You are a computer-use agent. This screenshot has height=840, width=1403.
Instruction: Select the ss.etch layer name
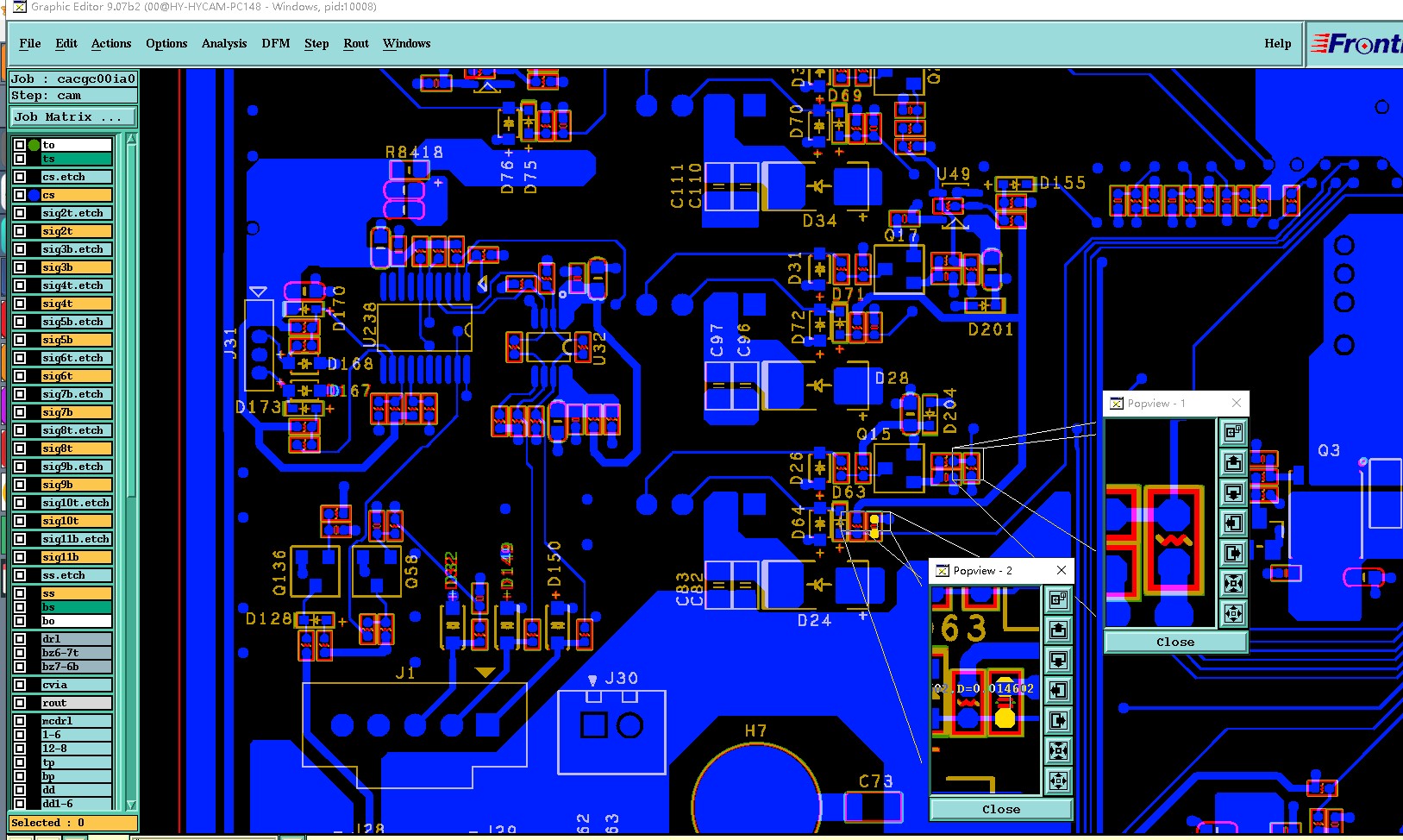click(x=77, y=575)
